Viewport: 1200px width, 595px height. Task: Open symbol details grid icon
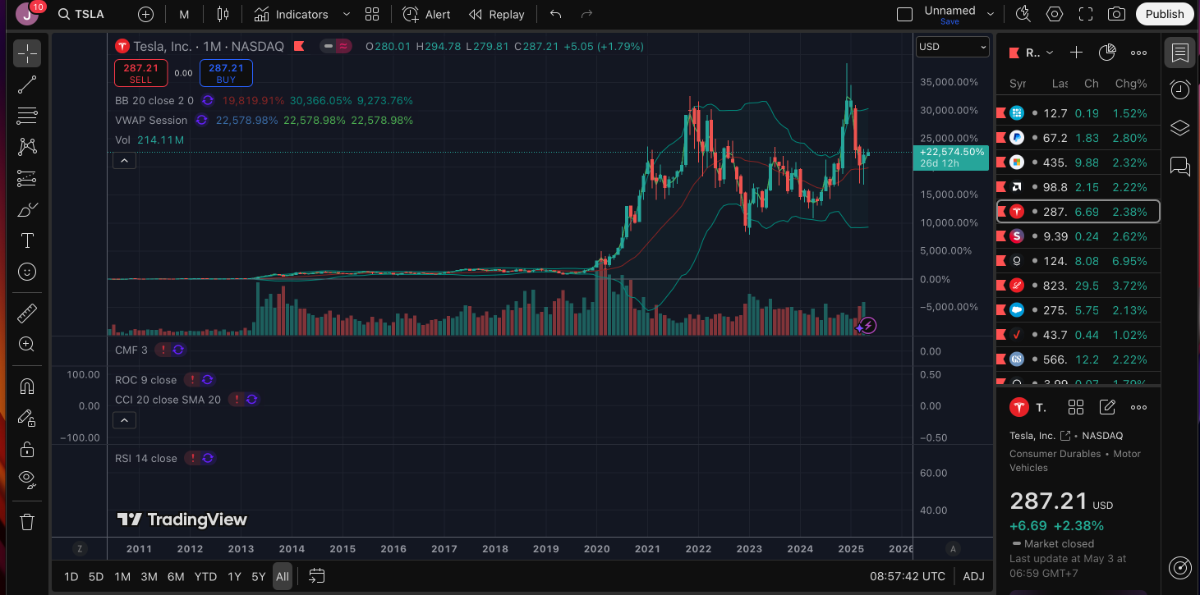[x=1076, y=407]
